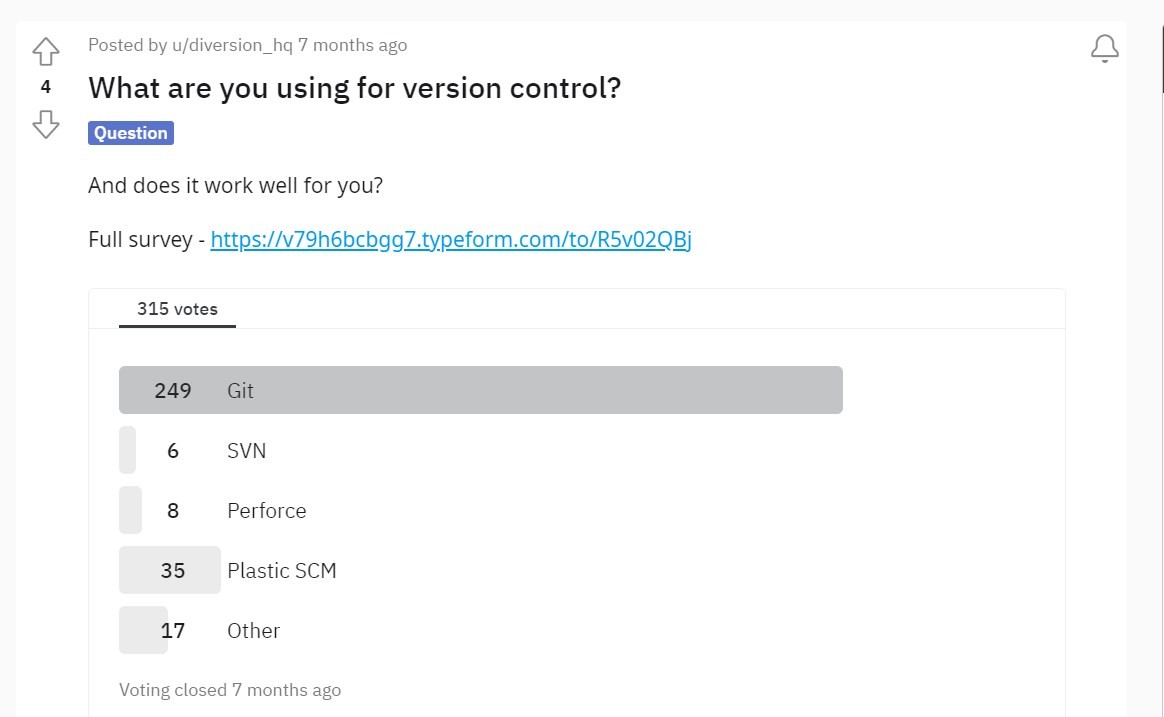The width and height of the screenshot is (1164, 717).
Task: Click the Other poll option
Action: (x=253, y=630)
